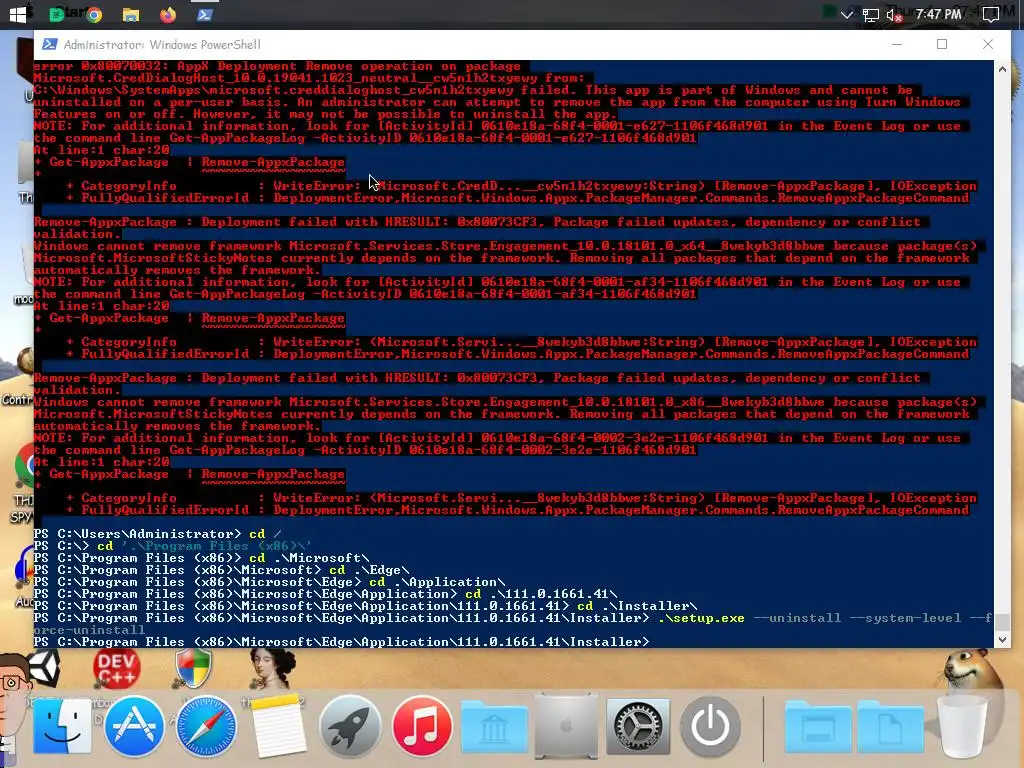Open the 7:47 PM clock

[938, 14]
